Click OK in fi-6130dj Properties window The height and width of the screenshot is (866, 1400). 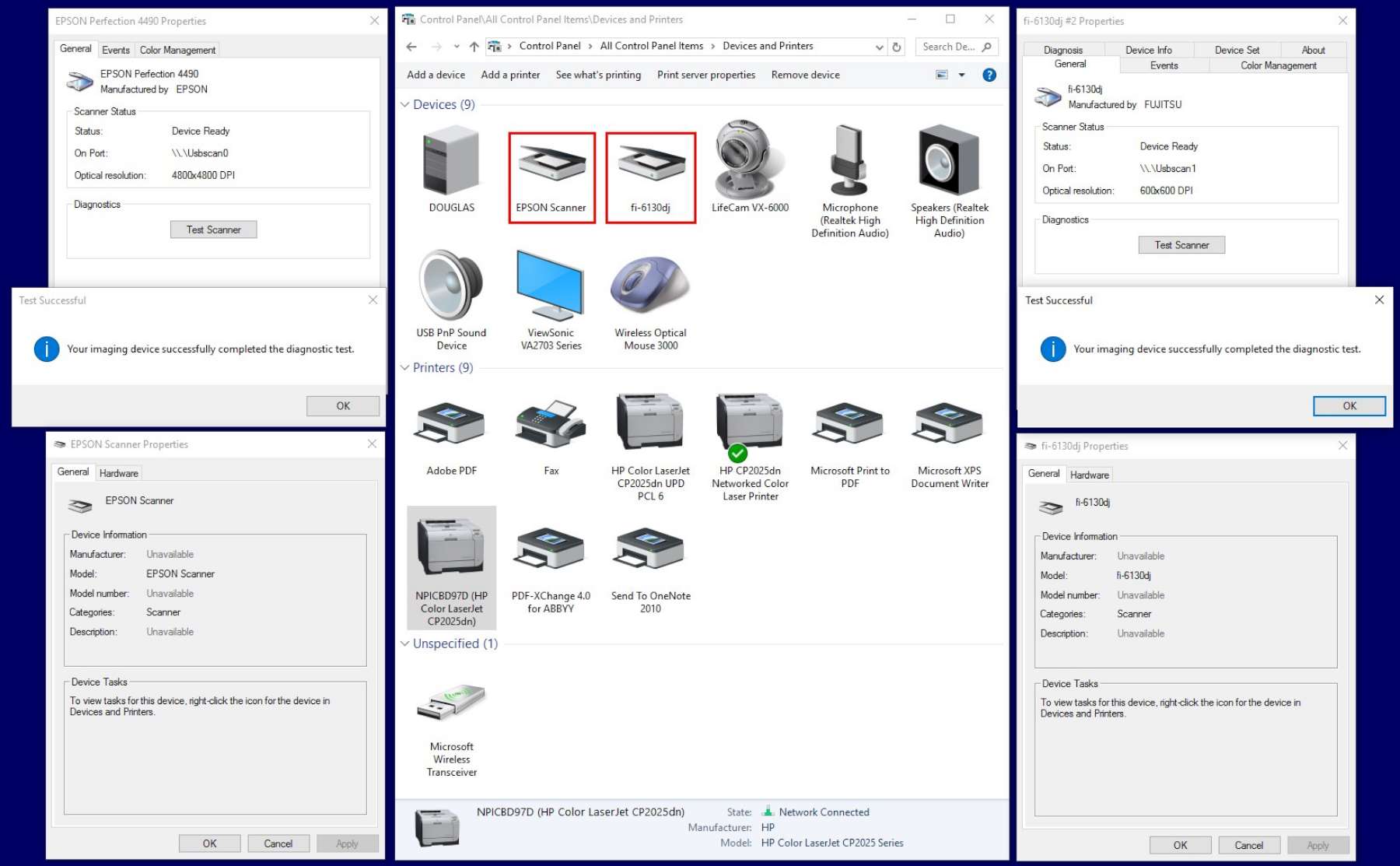[1180, 845]
